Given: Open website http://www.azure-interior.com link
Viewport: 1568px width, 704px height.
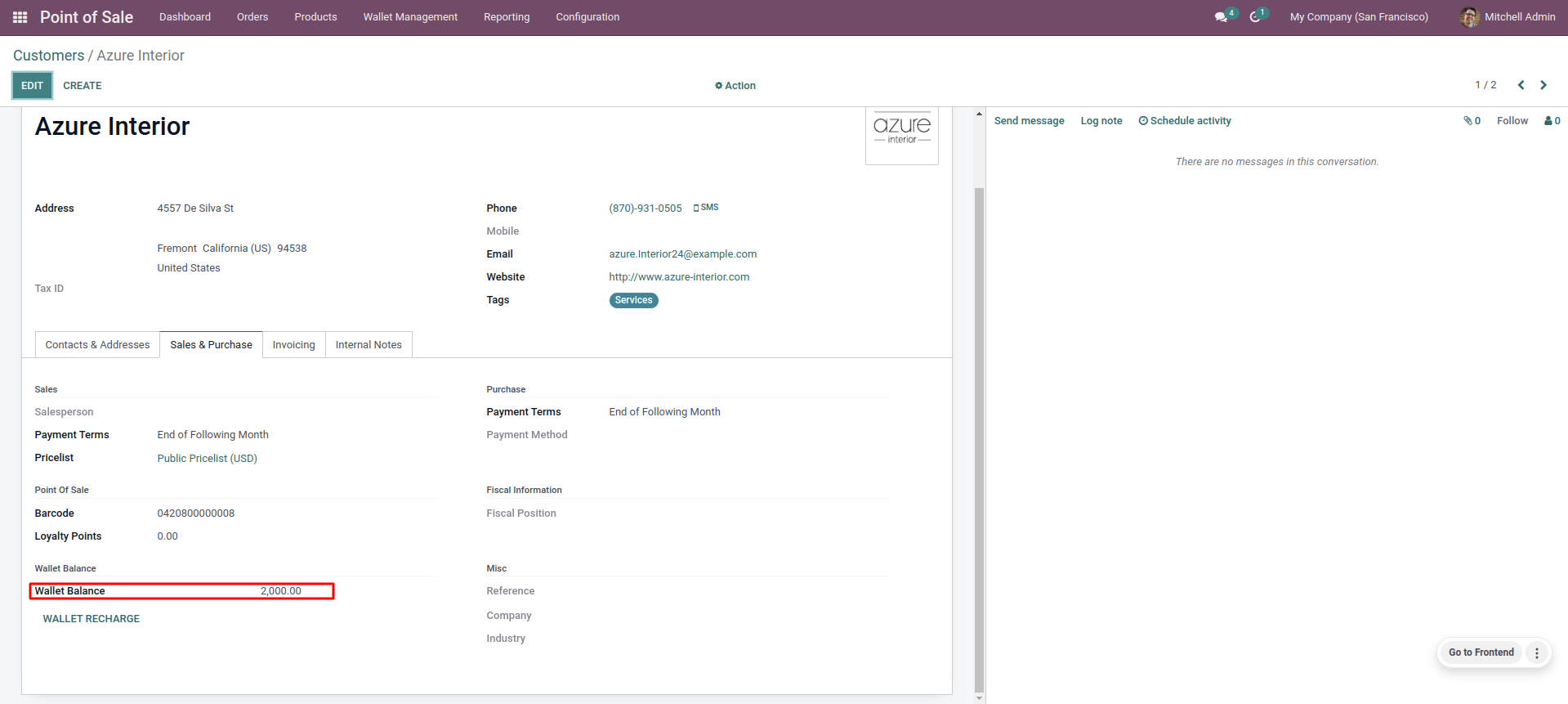Looking at the screenshot, I should (679, 277).
